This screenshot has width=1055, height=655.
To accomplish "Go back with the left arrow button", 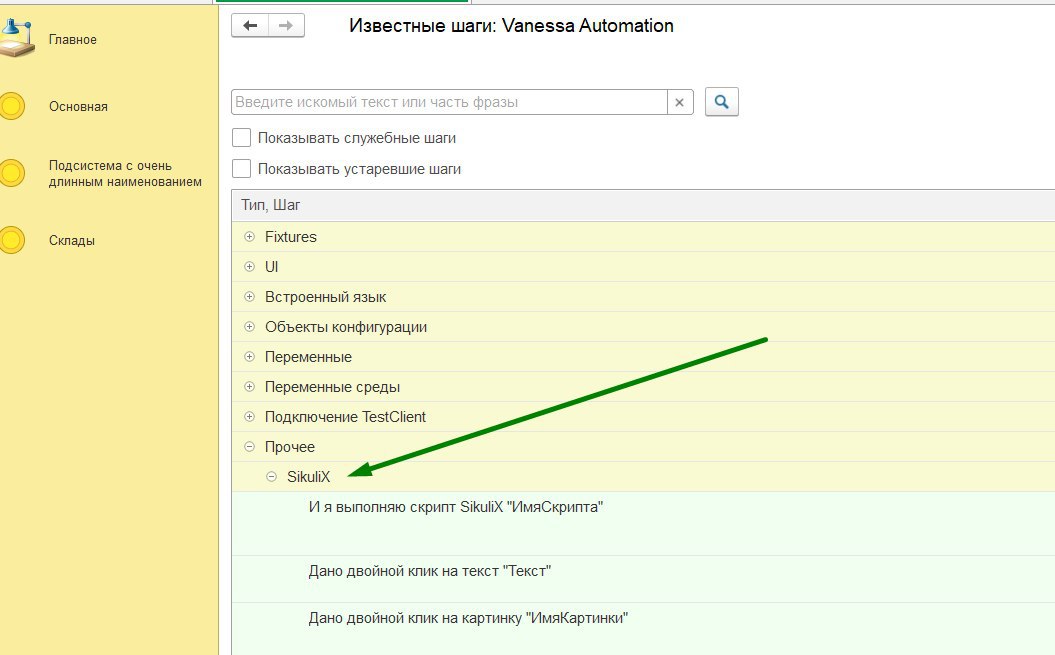I will (x=250, y=26).
